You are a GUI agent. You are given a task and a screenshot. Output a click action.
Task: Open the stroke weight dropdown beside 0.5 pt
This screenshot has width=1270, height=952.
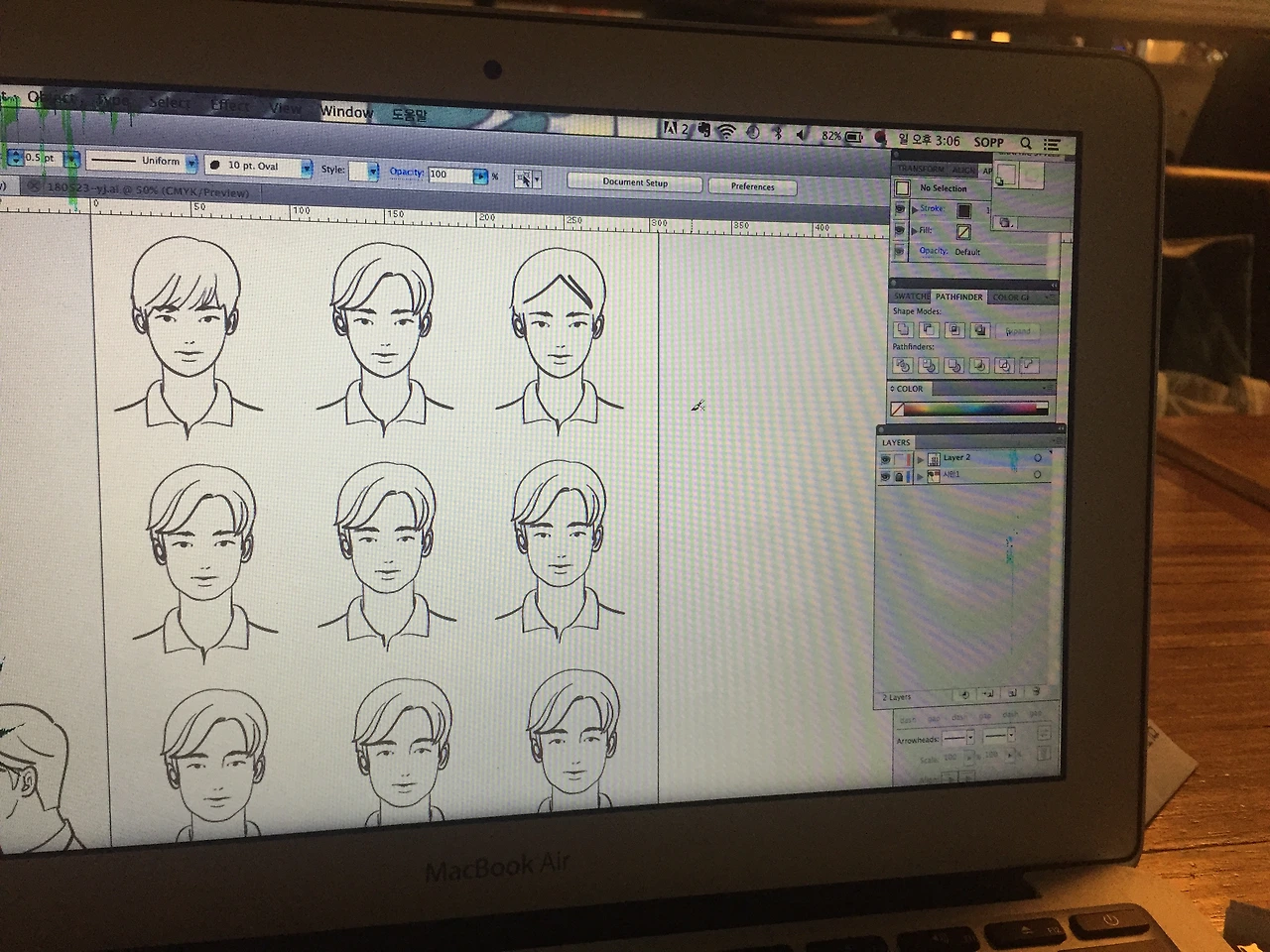point(71,159)
